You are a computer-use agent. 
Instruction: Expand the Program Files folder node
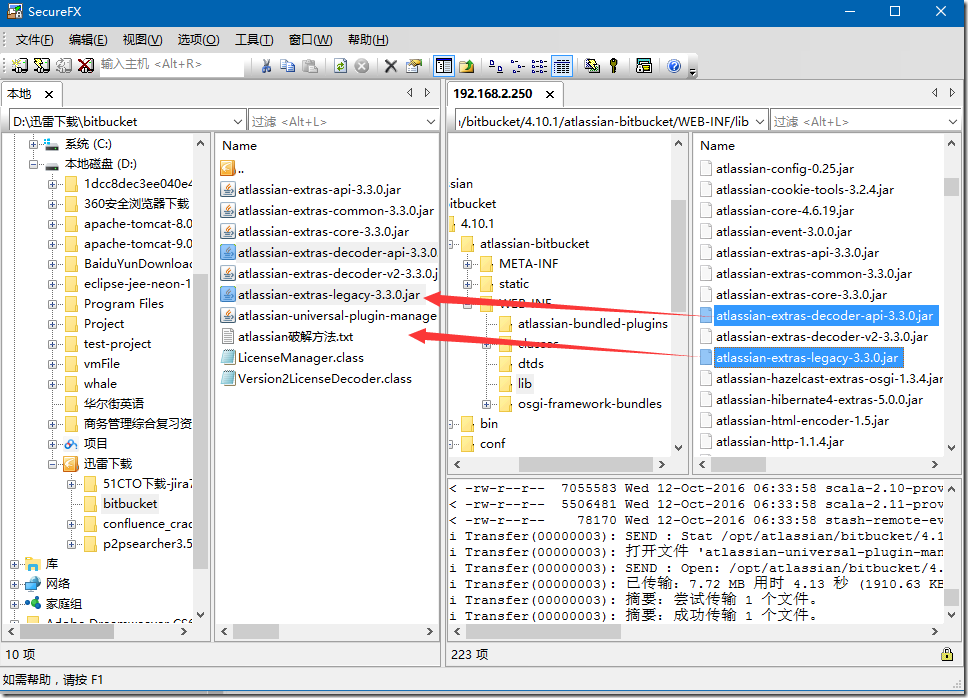[52, 304]
